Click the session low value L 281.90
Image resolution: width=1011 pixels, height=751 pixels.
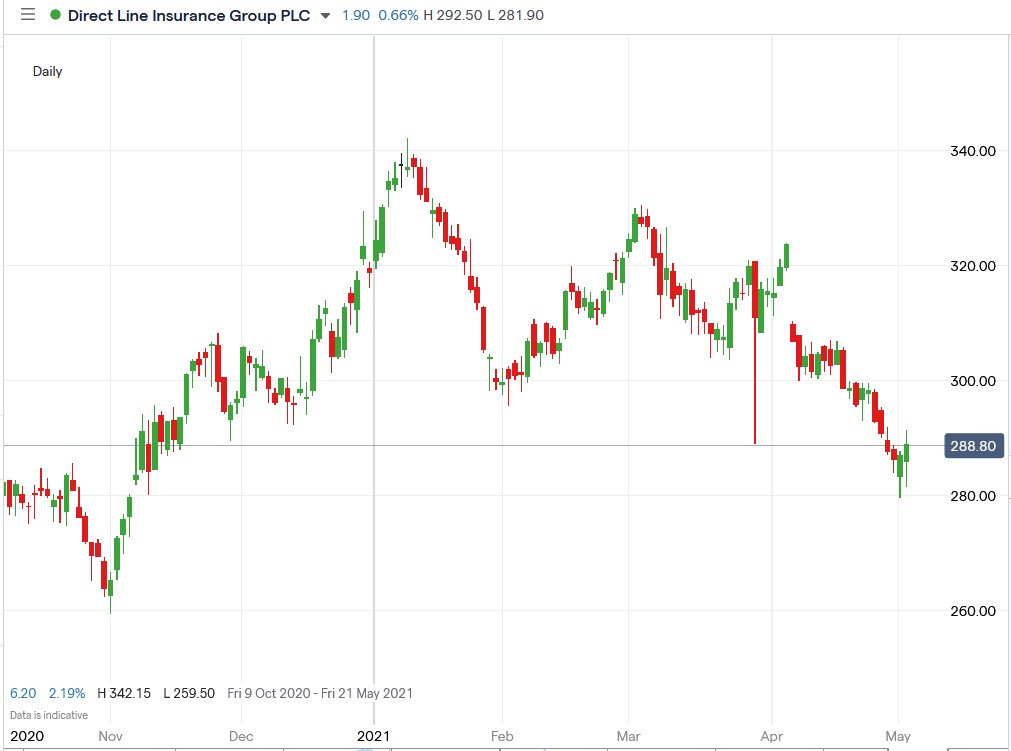[516, 16]
